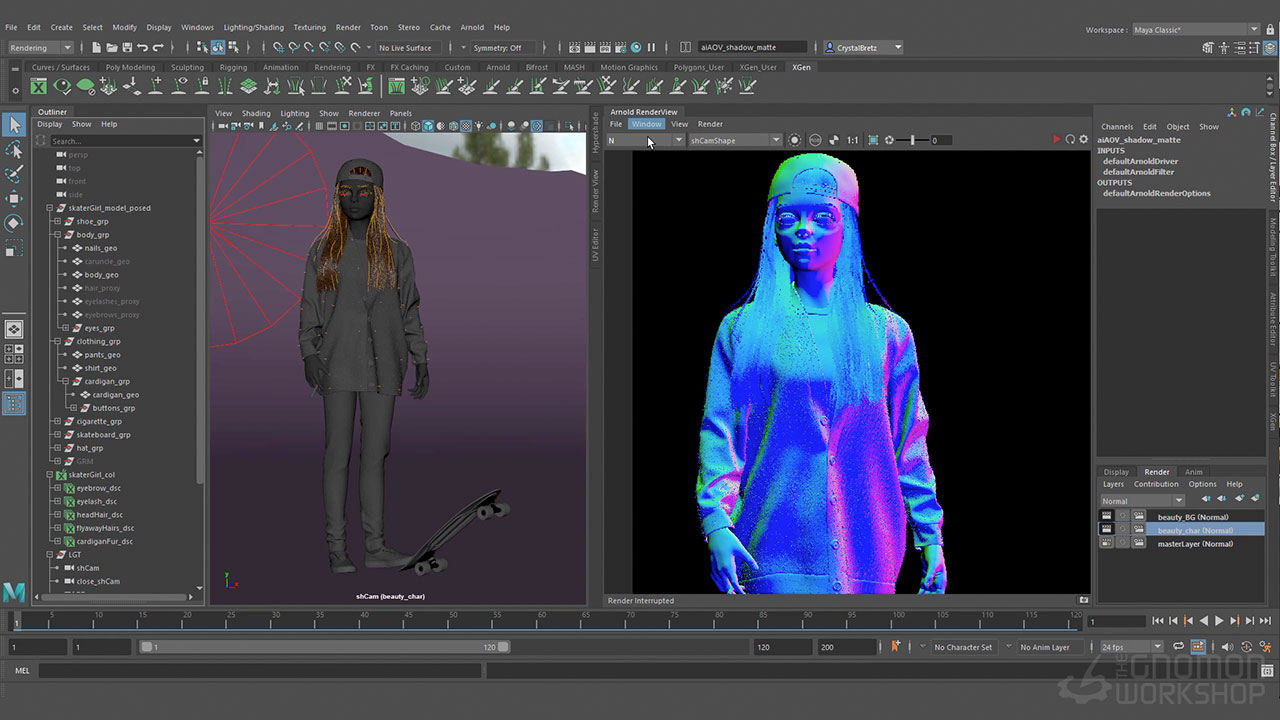Select the beauty_BG render layer
The image size is (1280, 720).
pyautogui.click(x=1192, y=517)
